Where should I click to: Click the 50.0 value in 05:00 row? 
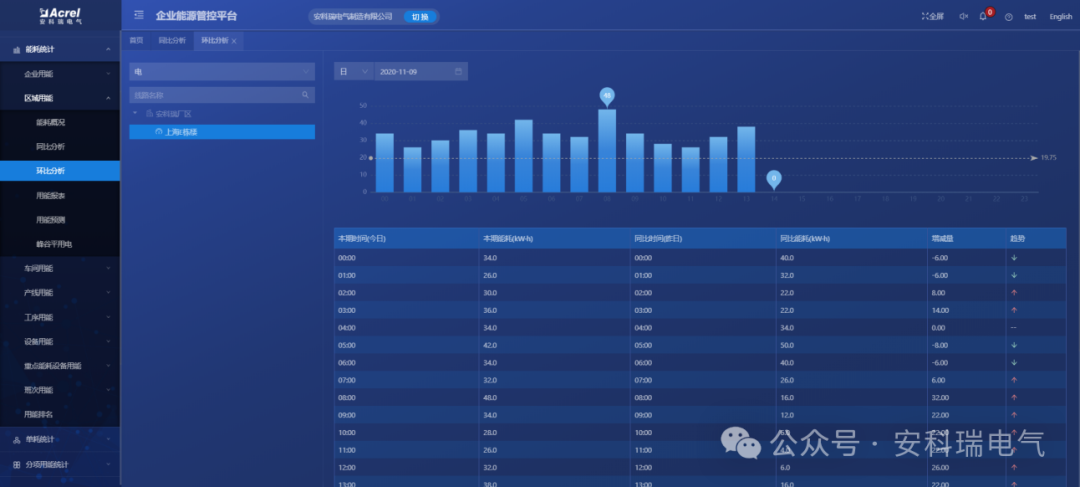click(x=787, y=345)
